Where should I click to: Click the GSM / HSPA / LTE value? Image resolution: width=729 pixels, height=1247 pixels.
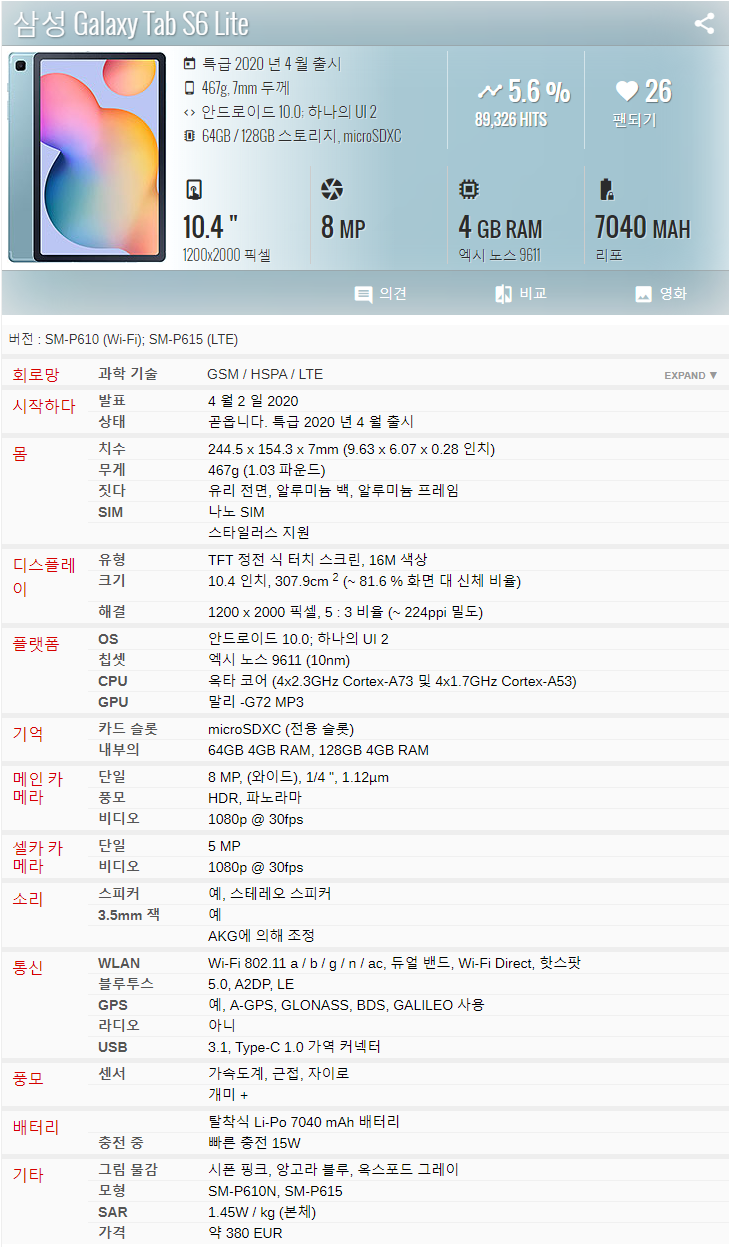(x=265, y=374)
